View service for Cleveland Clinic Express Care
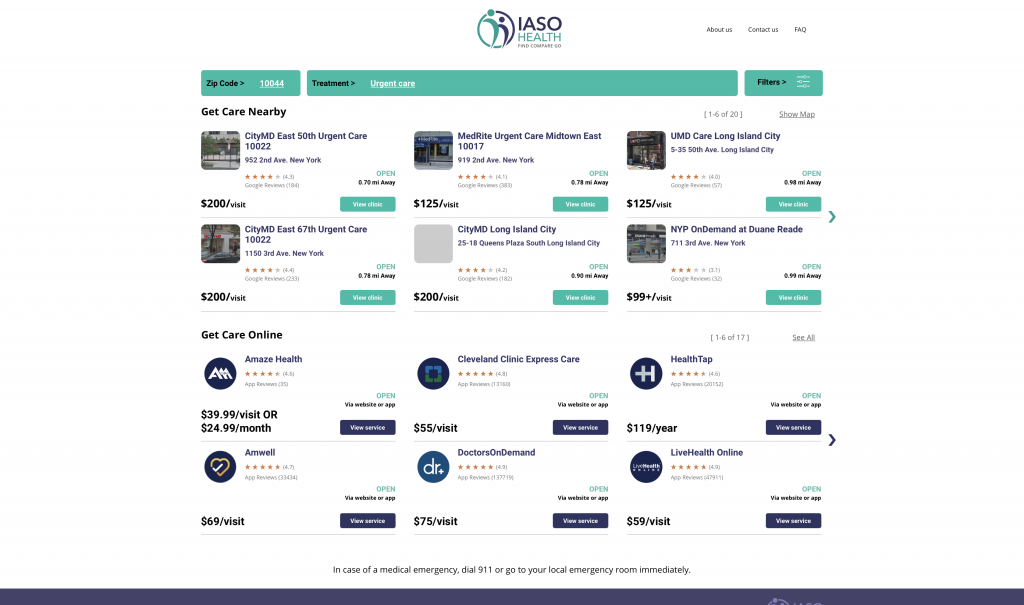 click(x=581, y=427)
